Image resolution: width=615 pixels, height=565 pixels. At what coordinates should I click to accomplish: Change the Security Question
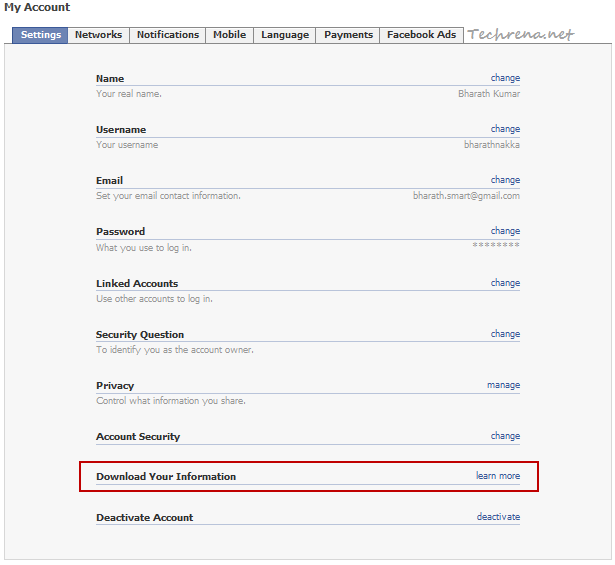tap(505, 334)
